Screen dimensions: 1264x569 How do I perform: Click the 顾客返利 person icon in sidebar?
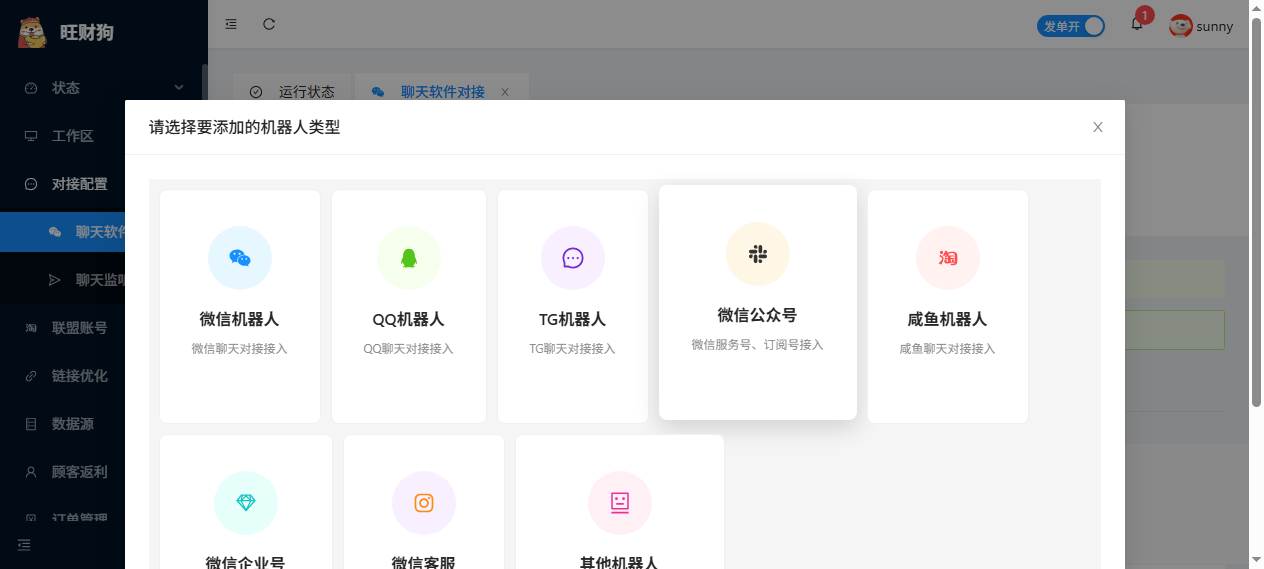pyautogui.click(x=31, y=472)
